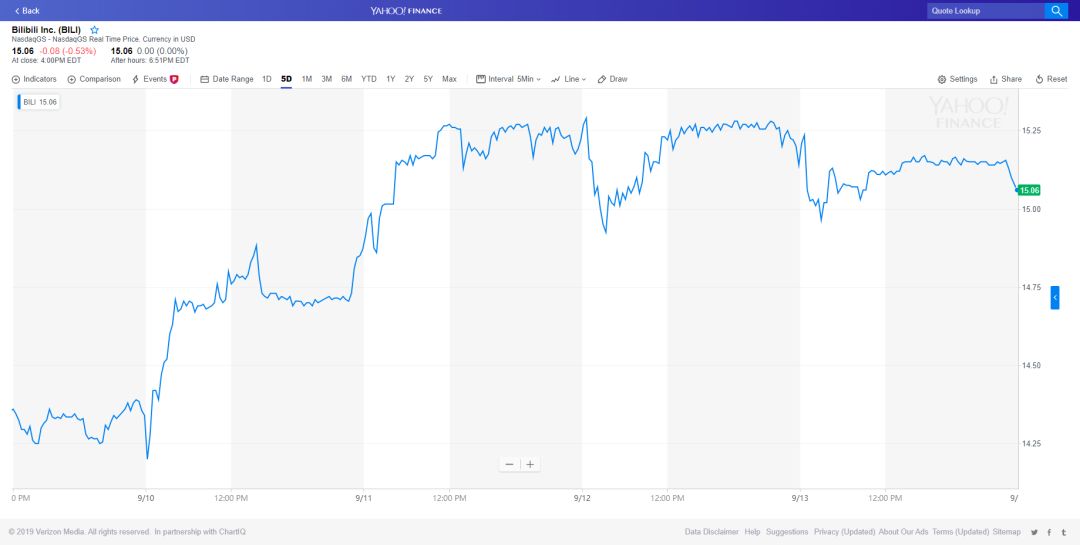Open the Help link
Viewport: 1080px width, 545px height.
pyautogui.click(x=752, y=532)
